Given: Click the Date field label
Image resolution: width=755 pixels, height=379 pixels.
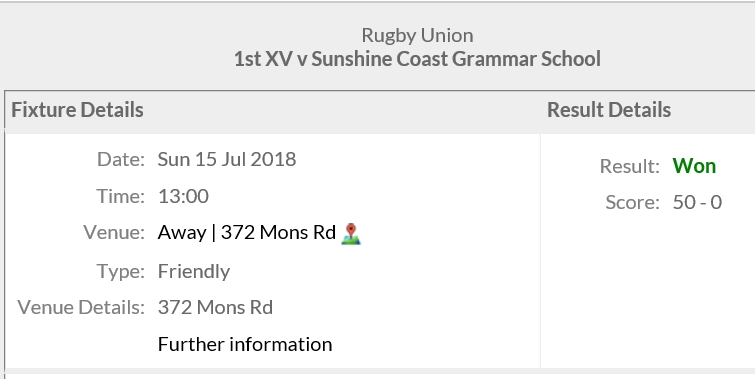Looking at the screenshot, I should [121, 159].
